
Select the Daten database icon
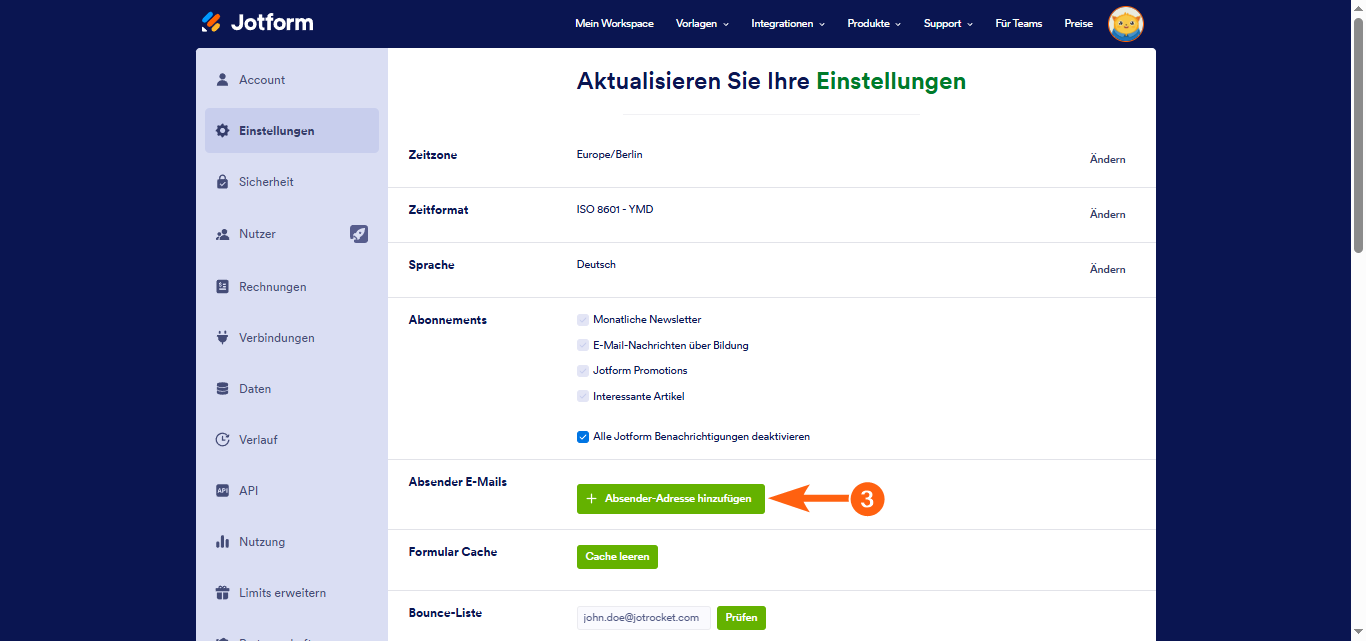tap(222, 388)
